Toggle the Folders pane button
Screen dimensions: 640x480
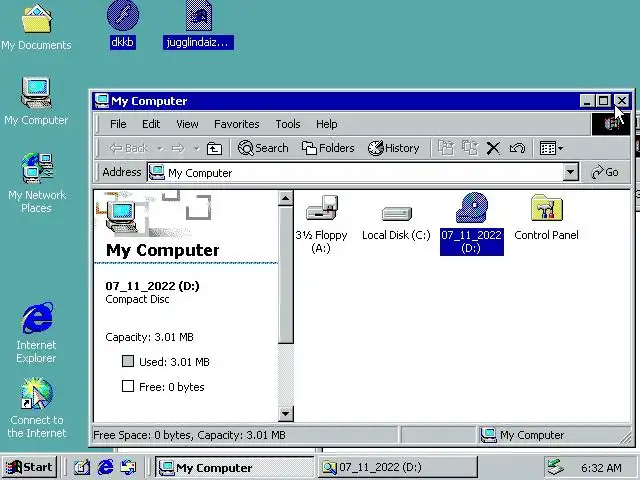(x=328, y=148)
